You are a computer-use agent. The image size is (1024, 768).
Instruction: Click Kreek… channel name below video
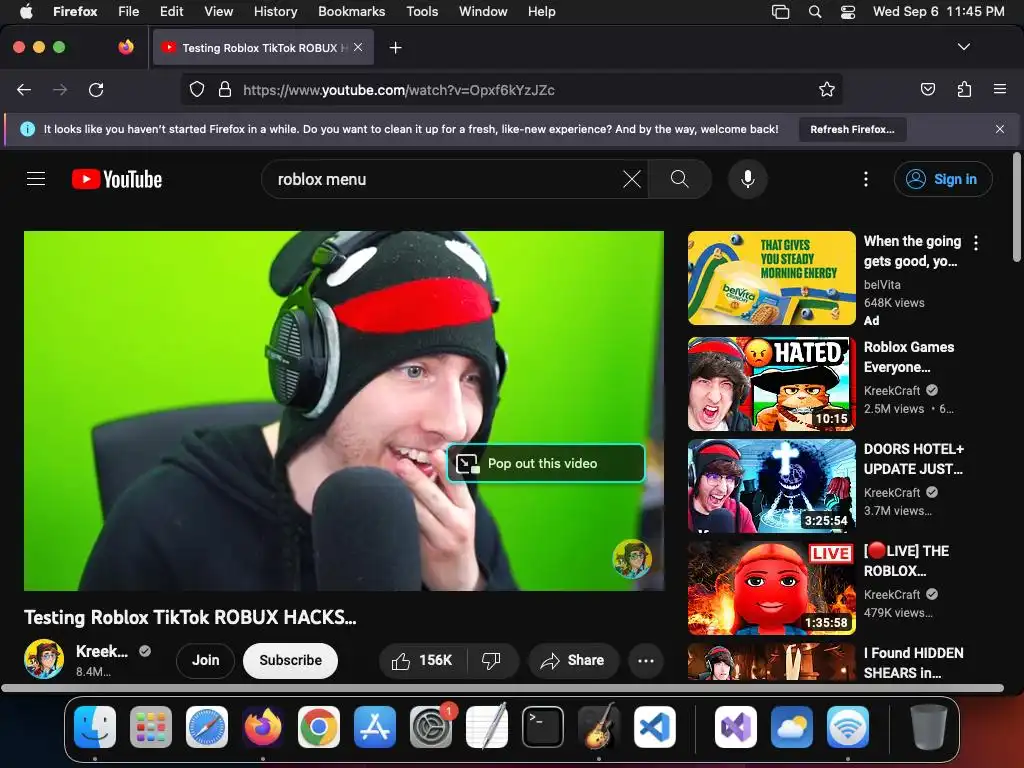pos(102,651)
